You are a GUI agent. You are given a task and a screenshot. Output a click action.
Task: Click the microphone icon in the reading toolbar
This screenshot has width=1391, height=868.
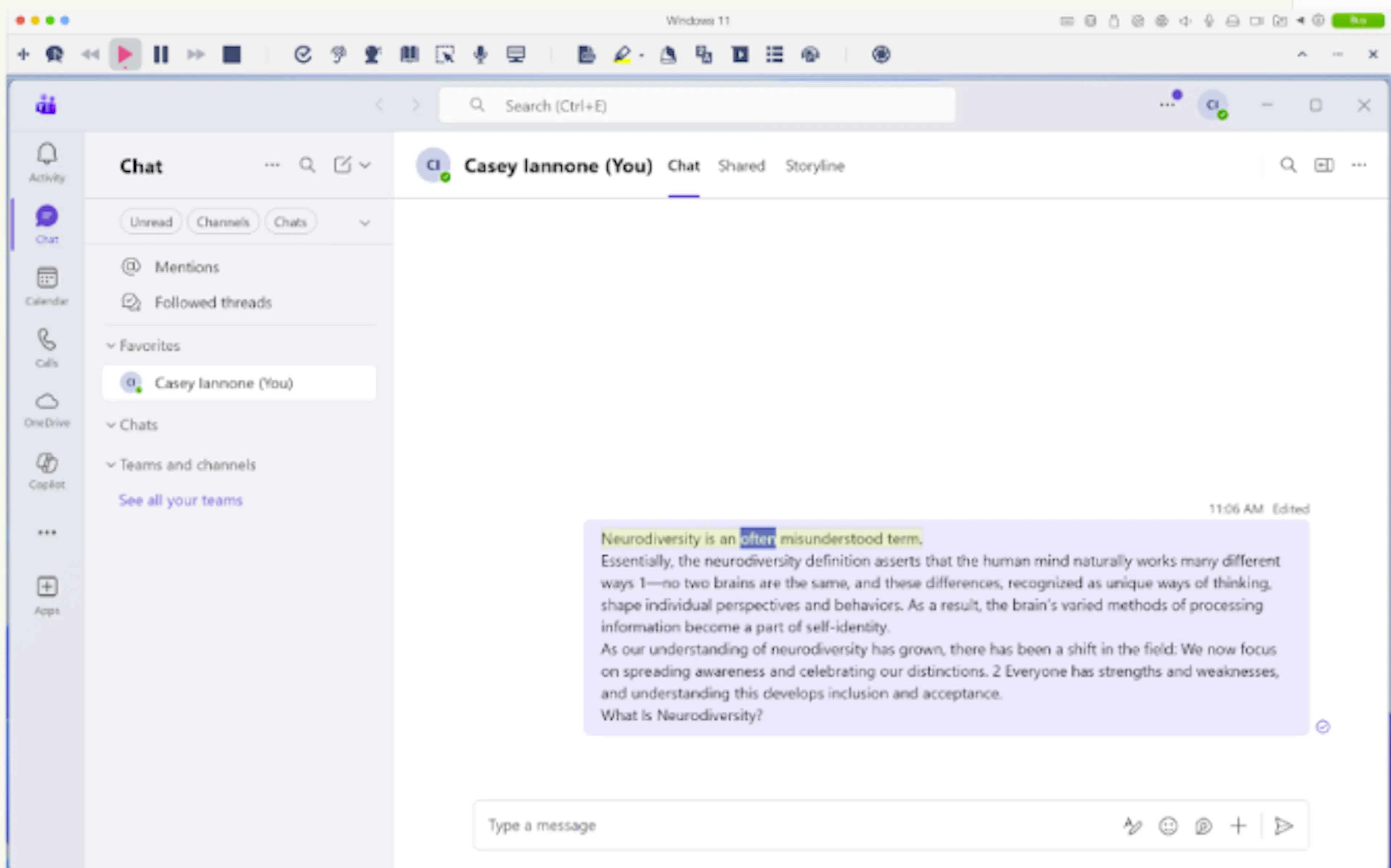click(x=480, y=55)
